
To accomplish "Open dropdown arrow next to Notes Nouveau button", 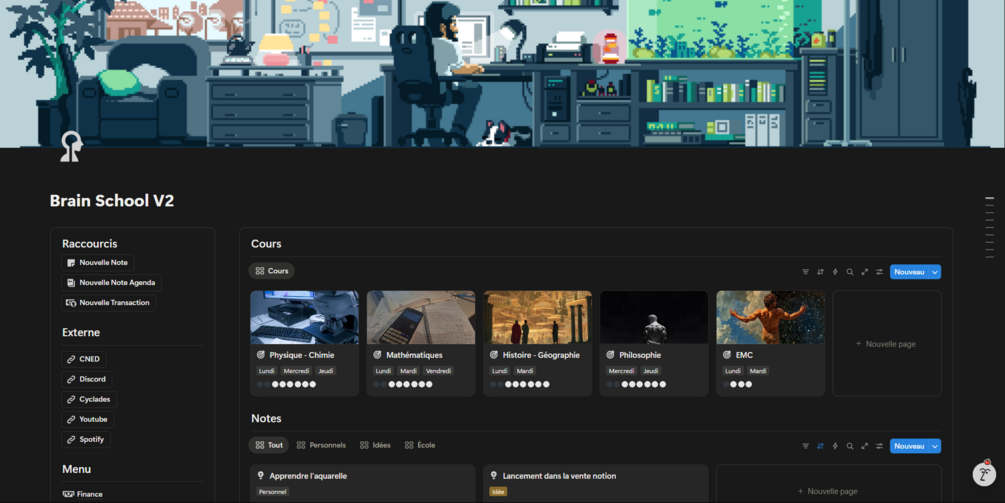I will (x=935, y=446).
